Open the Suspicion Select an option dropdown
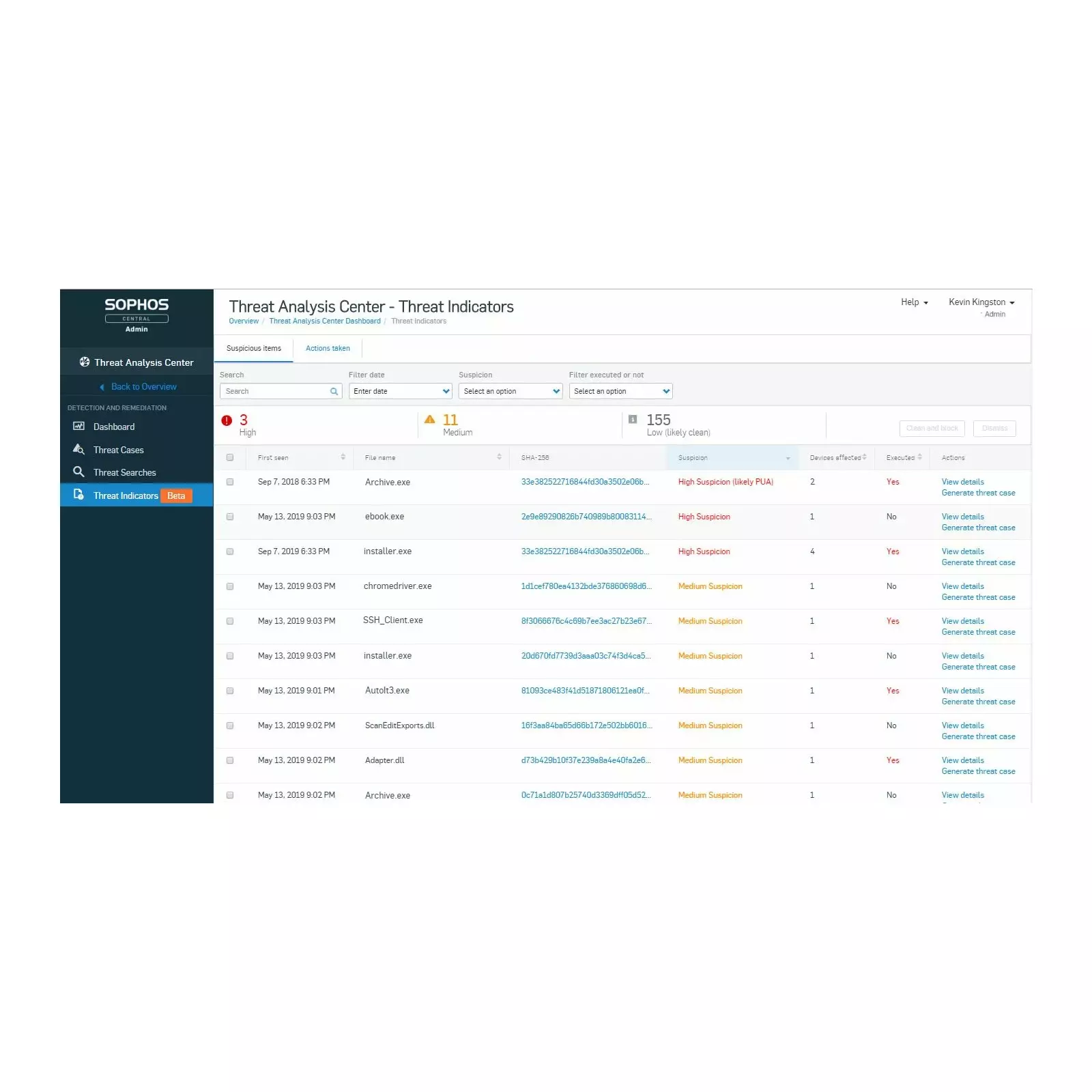This screenshot has height=1092, width=1092. pyautogui.click(x=511, y=391)
